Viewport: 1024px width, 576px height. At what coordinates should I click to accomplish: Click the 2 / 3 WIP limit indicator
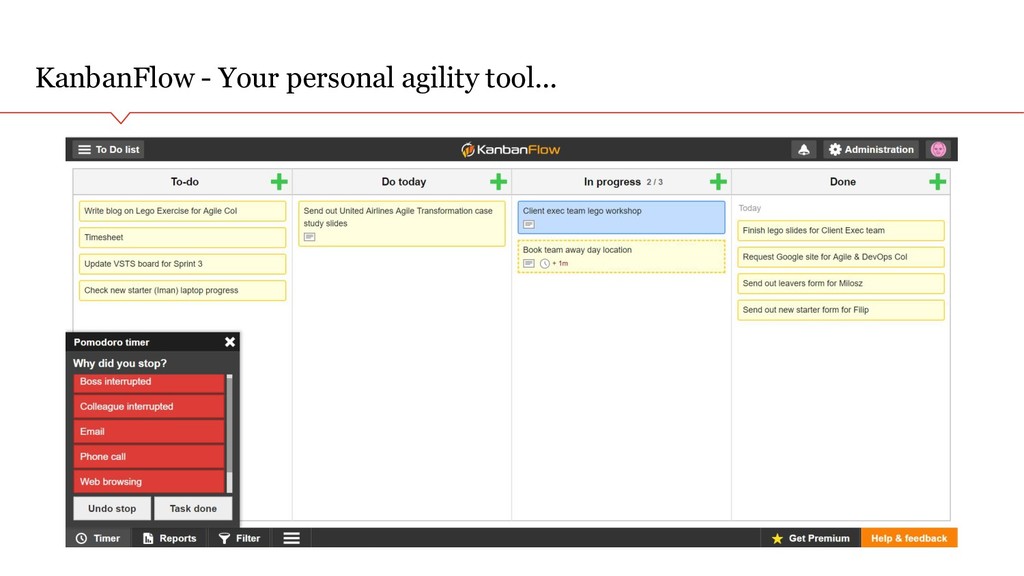(x=655, y=182)
